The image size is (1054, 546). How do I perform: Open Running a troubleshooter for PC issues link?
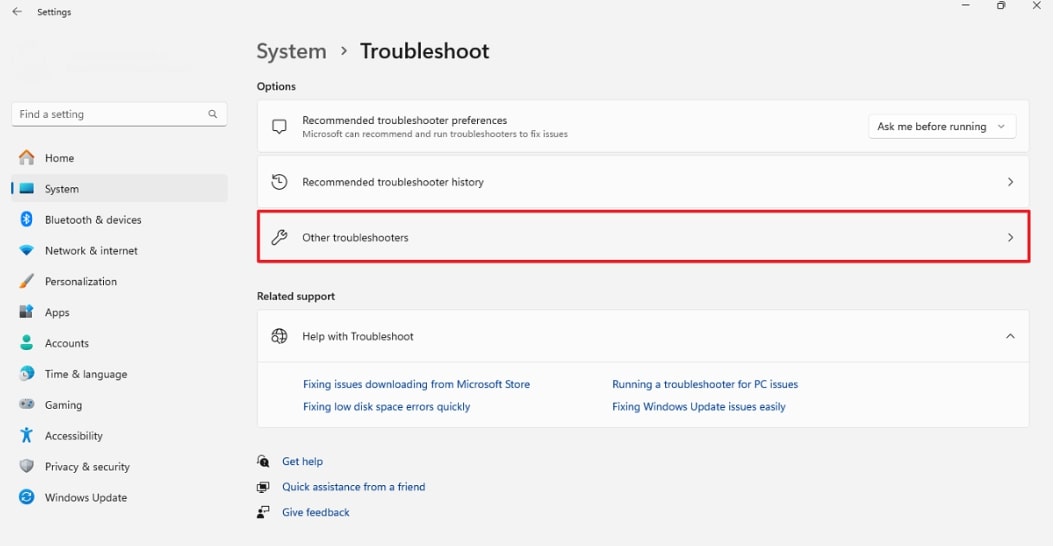click(705, 385)
